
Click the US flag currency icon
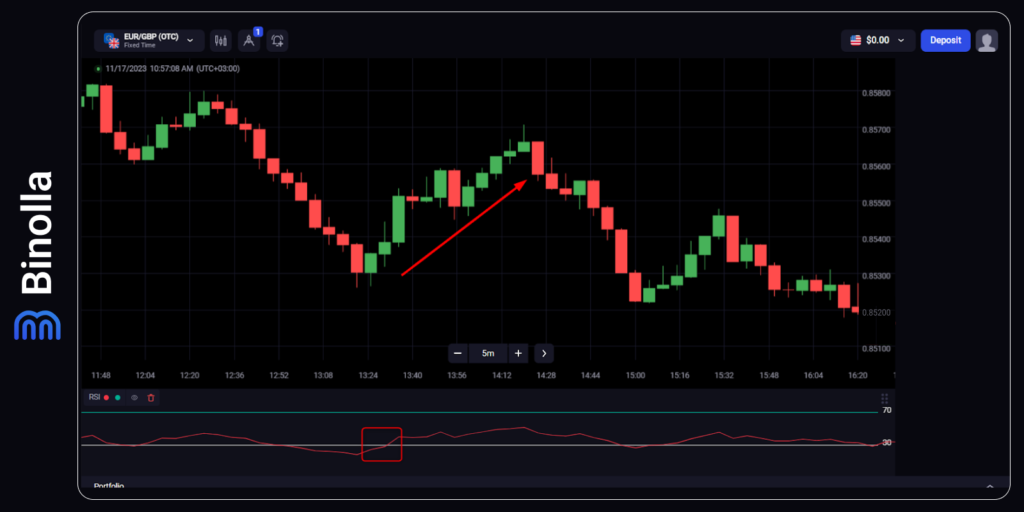coord(856,40)
